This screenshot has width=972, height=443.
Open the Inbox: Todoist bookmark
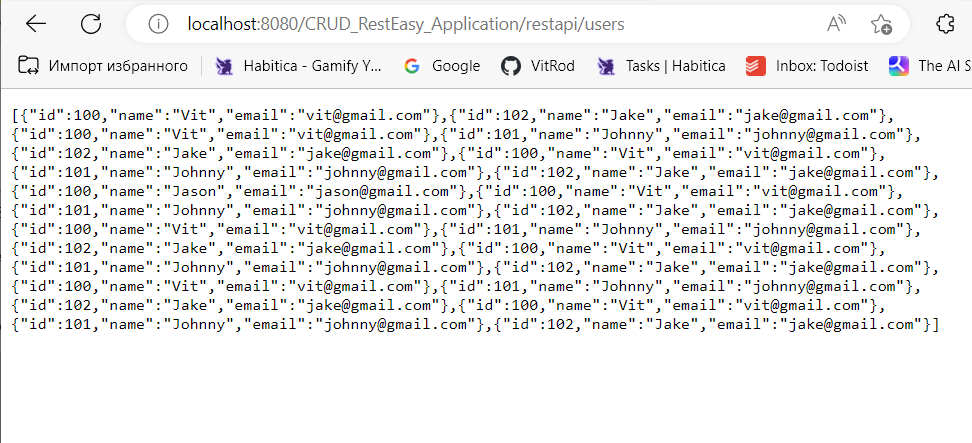pos(807,65)
